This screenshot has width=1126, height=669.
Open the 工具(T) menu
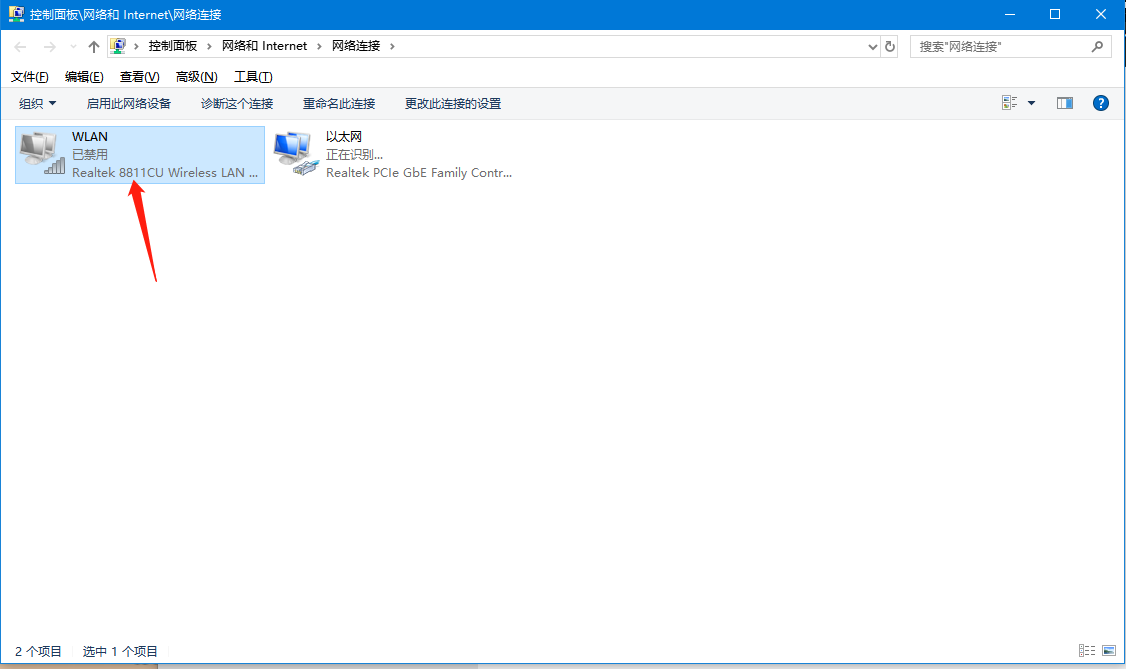pyautogui.click(x=253, y=77)
